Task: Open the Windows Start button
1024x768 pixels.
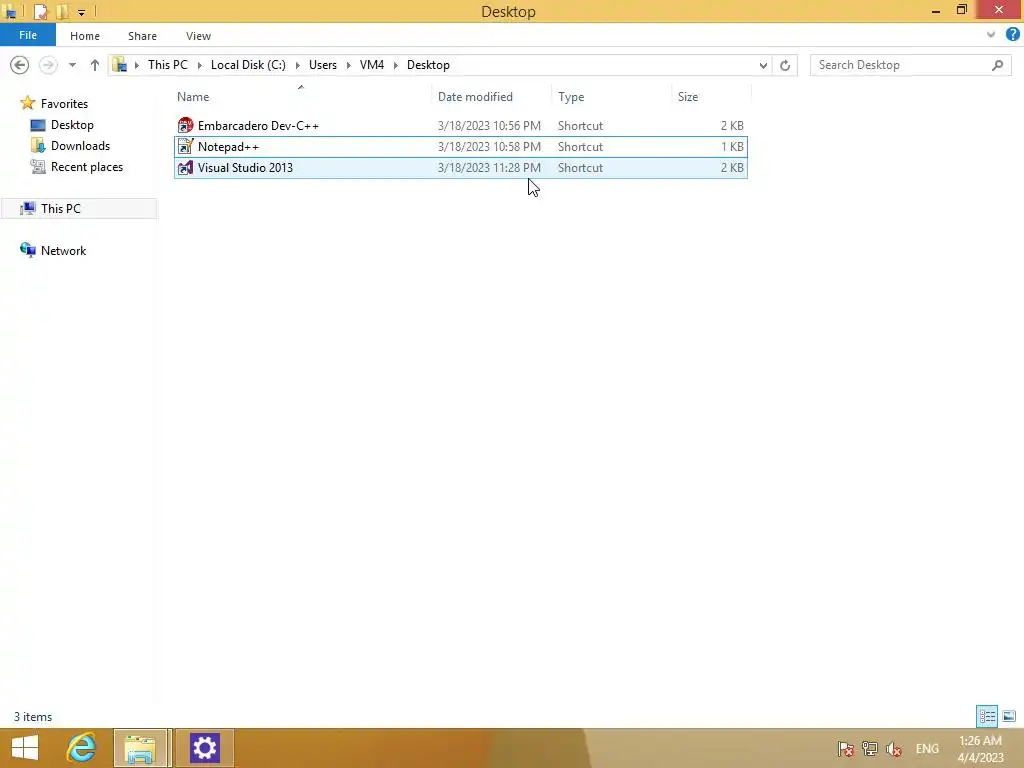Action: [25, 748]
